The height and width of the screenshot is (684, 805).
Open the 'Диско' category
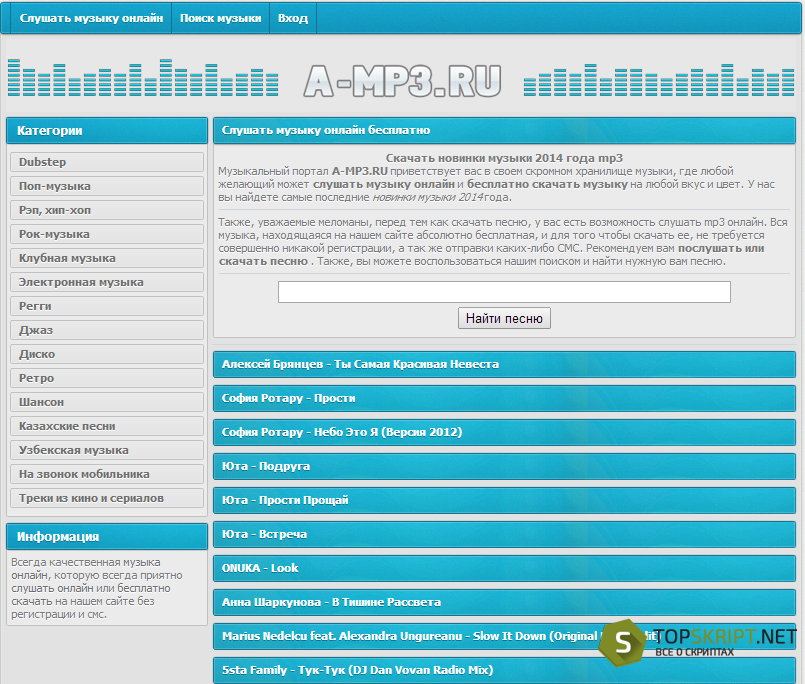(107, 354)
